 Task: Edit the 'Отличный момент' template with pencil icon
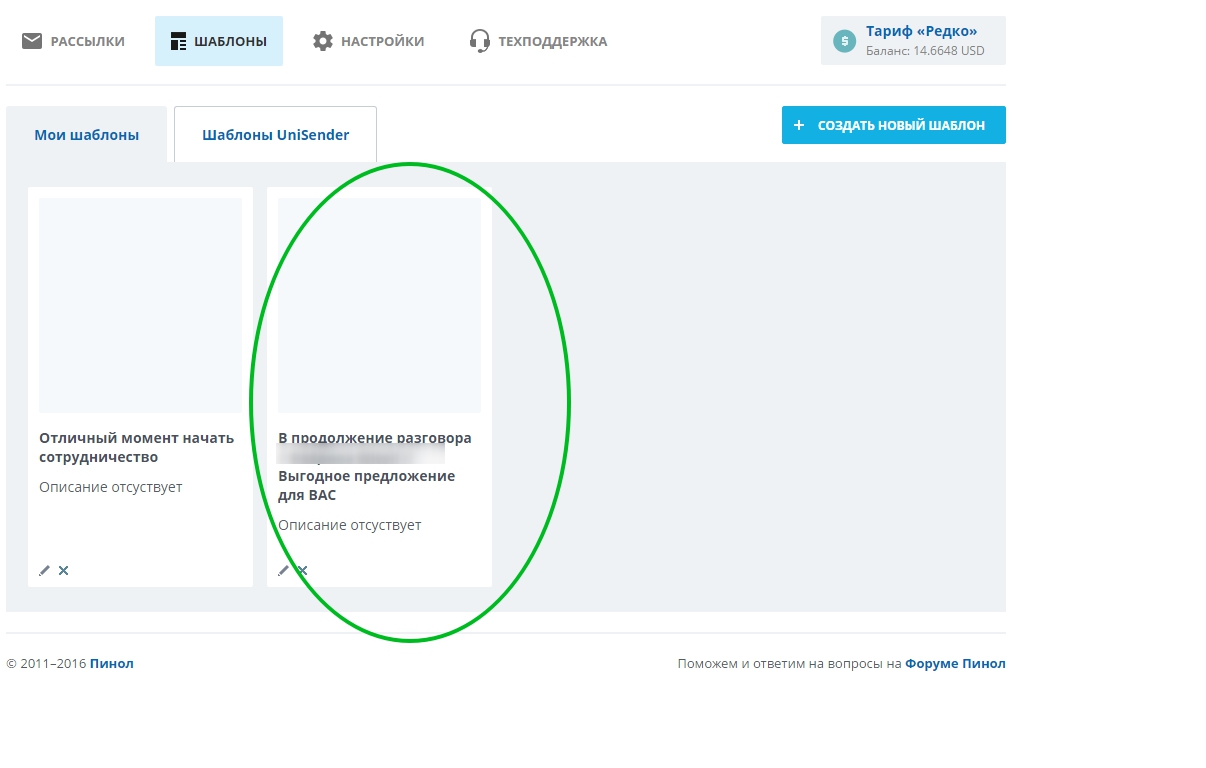point(44,571)
